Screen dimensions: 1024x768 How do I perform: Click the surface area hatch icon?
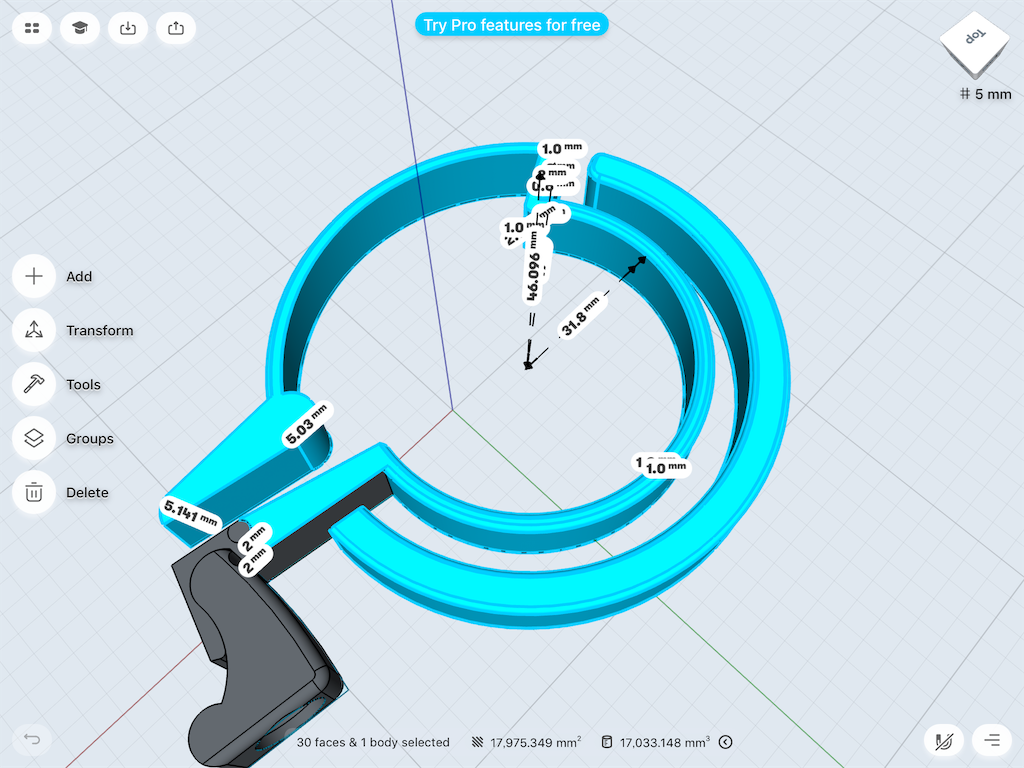pos(477,742)
